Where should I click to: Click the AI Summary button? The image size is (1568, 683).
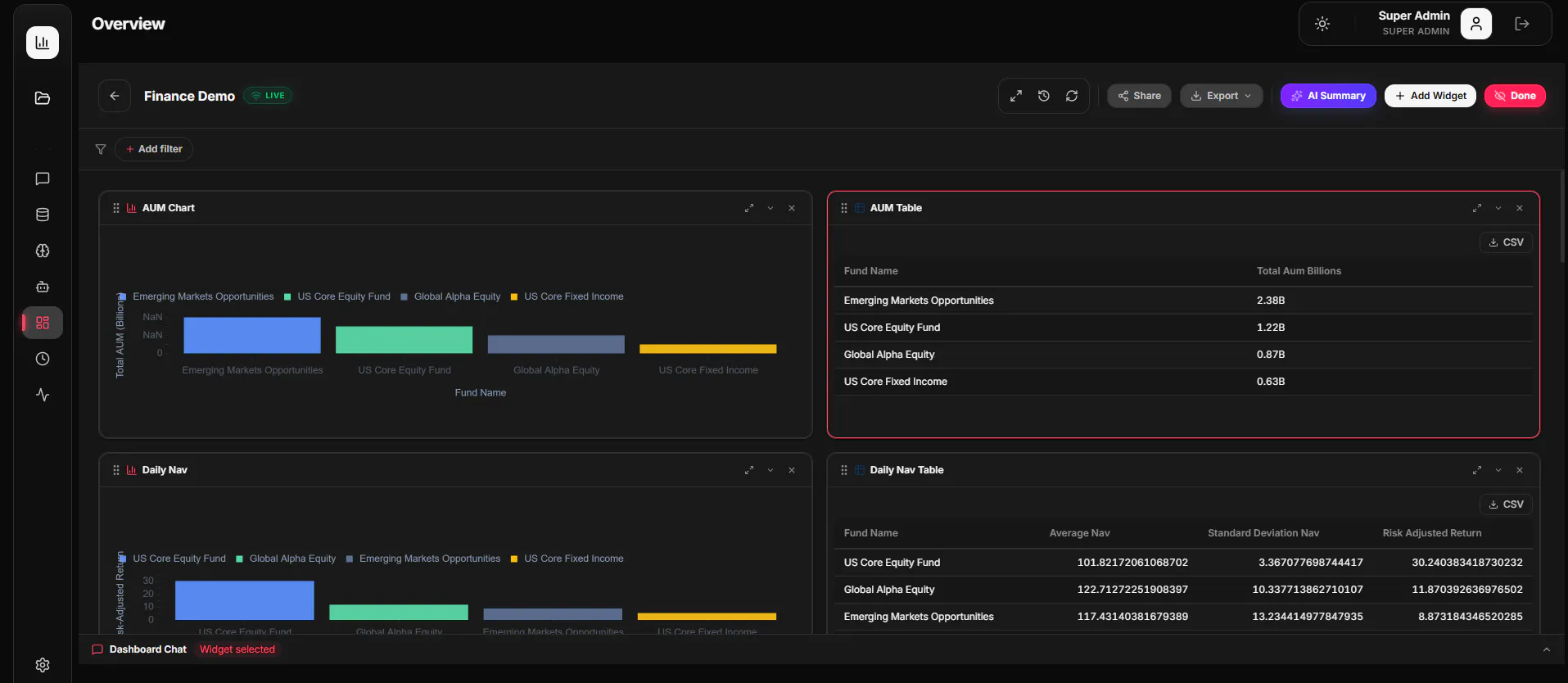click(1328, 96)
